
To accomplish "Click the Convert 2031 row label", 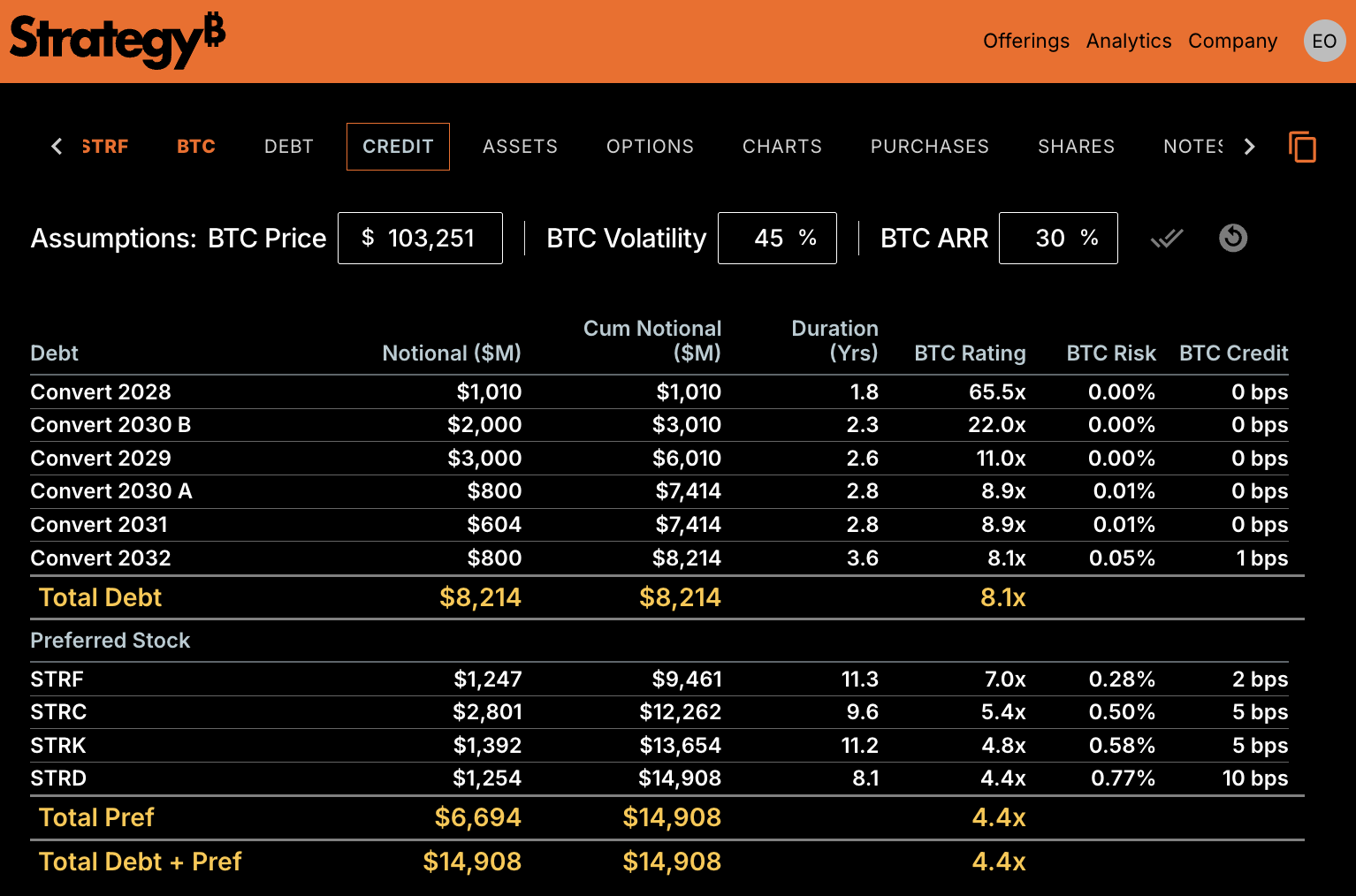I will click(99, 525).
